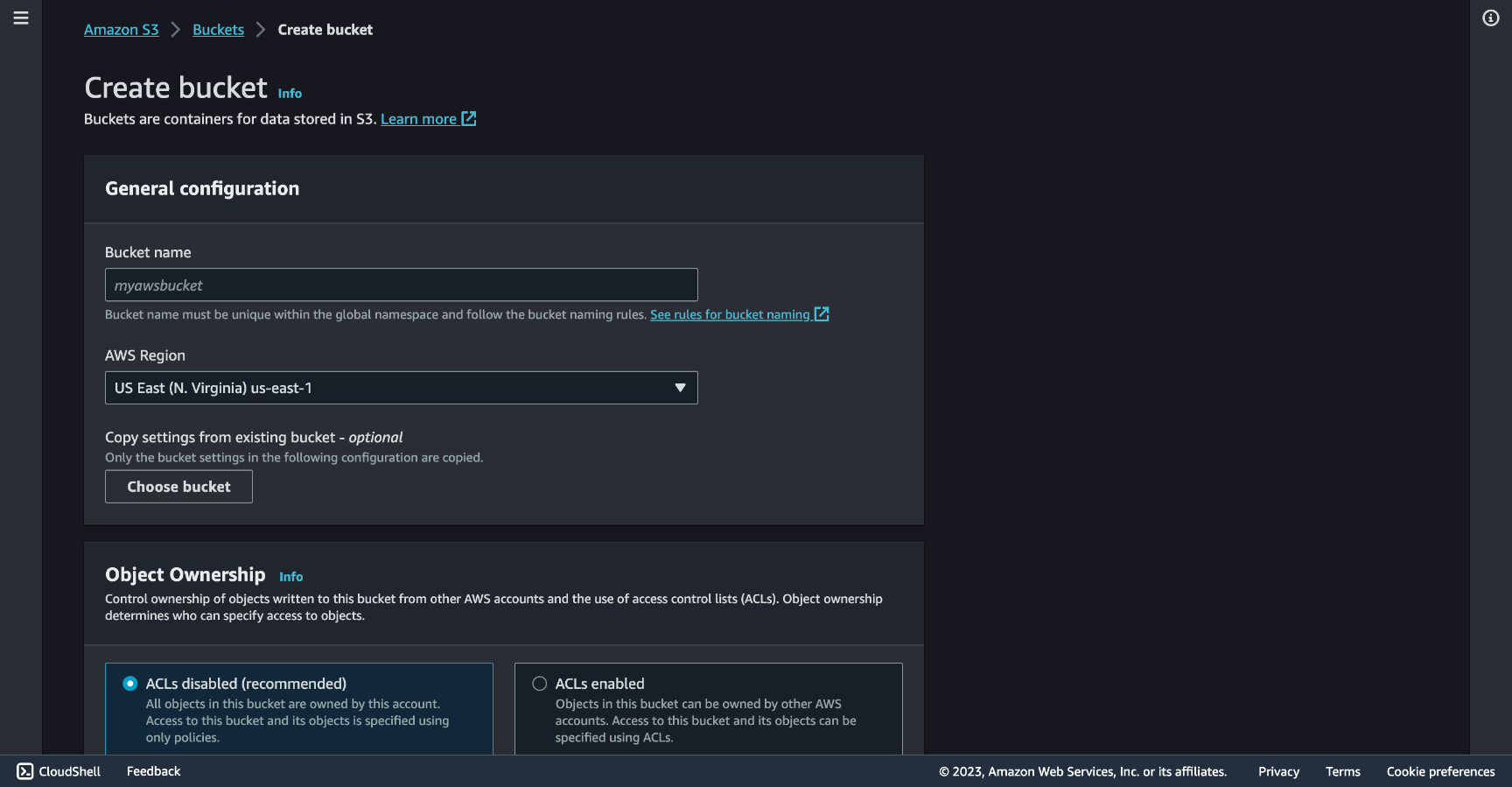Click the 2023 Amazon Web Services copyright text
Viewport: 1512px width, 787px height.
click(x=1083, y=771)
